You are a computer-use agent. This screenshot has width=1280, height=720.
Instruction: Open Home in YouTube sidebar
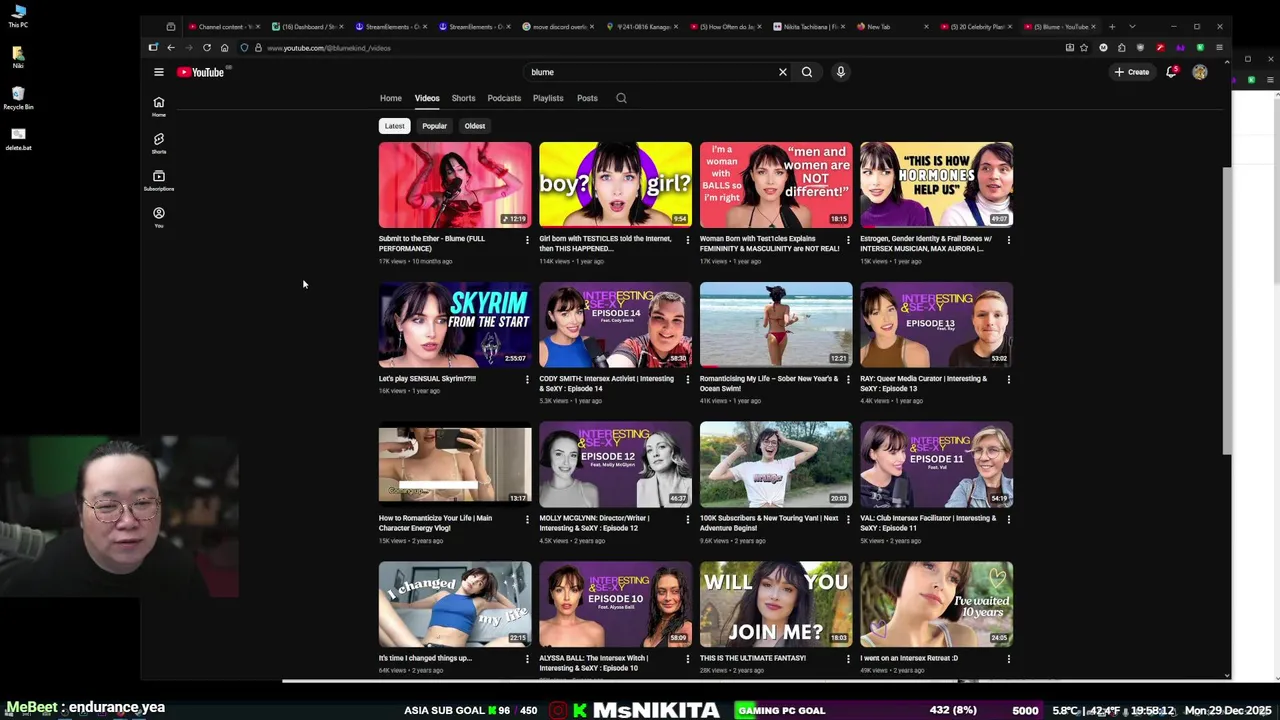158,106
